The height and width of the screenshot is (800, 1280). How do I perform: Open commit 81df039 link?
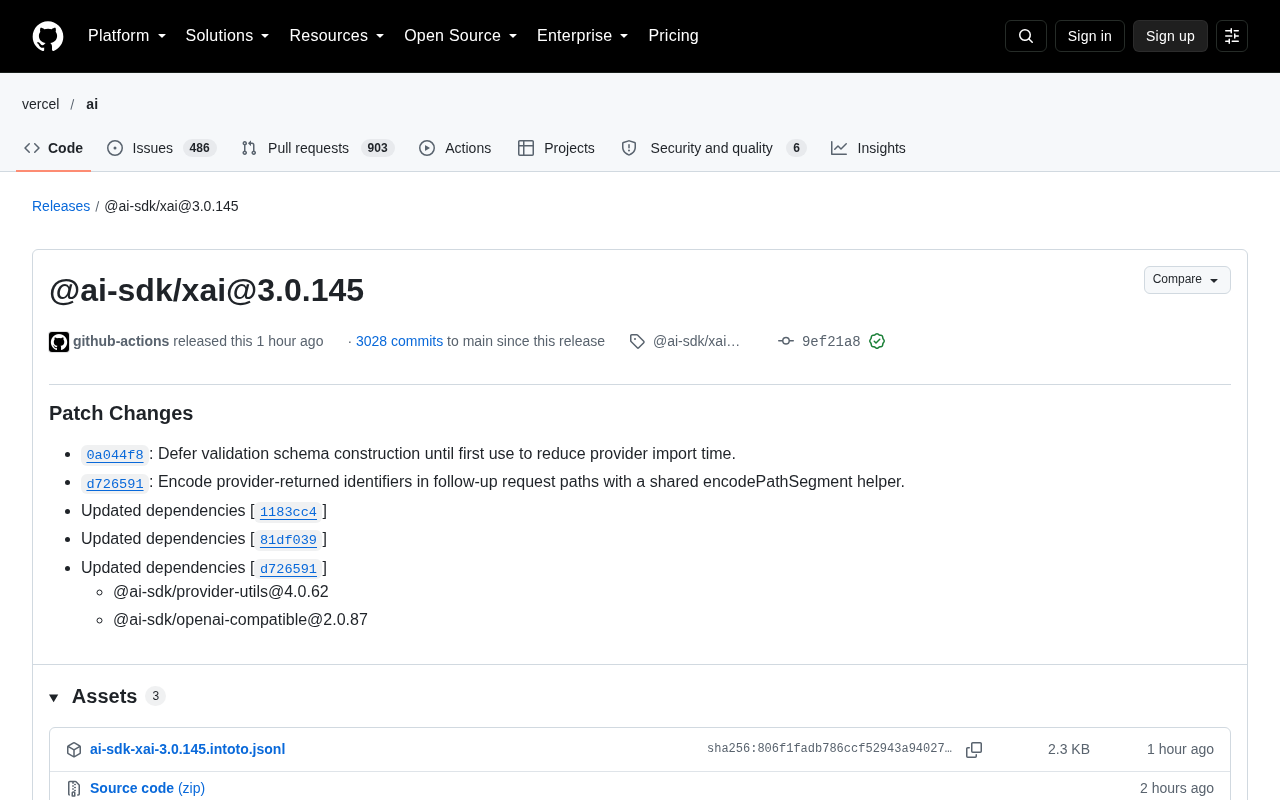[288, 540]
